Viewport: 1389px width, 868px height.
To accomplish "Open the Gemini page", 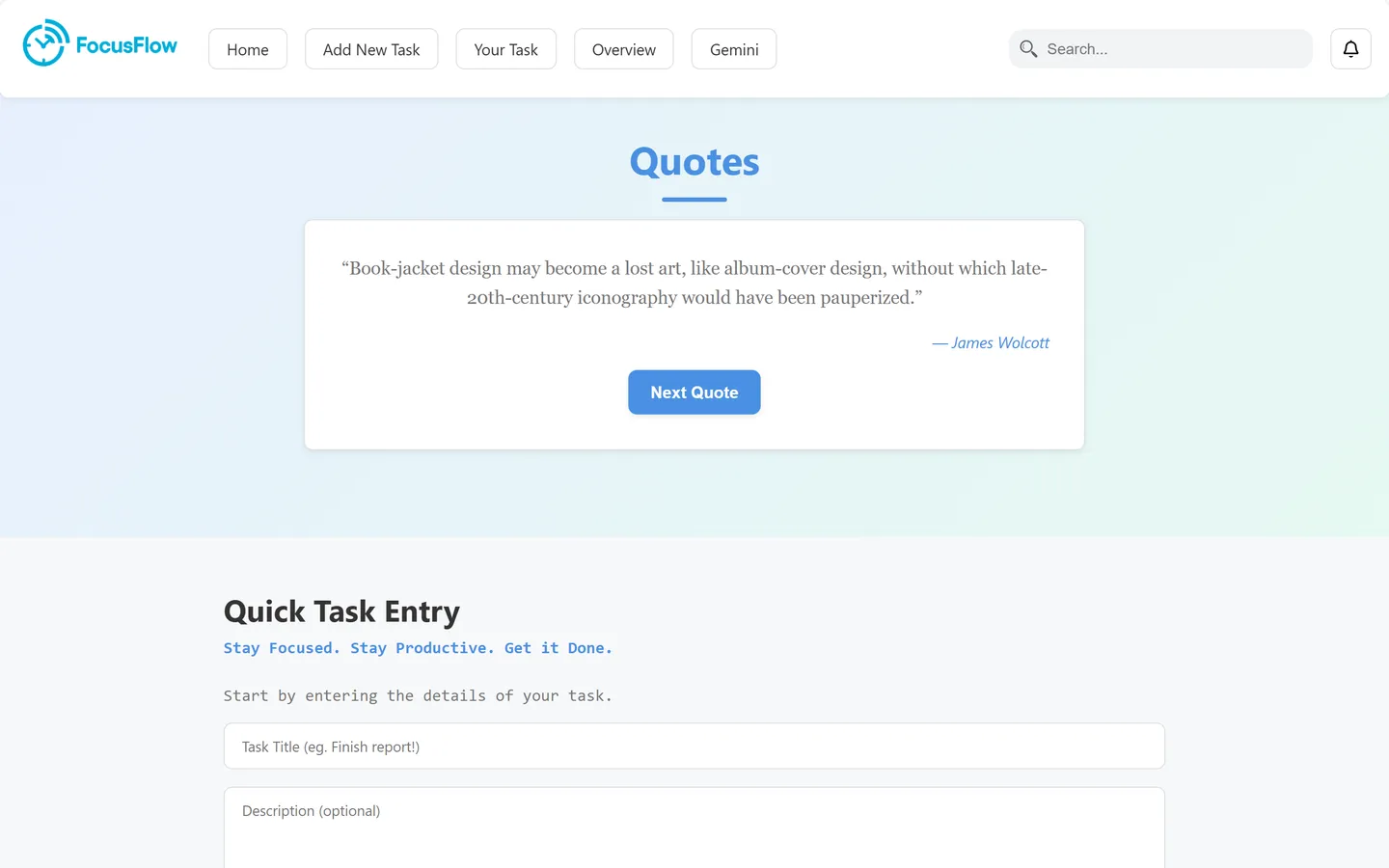I will point(734,49).
